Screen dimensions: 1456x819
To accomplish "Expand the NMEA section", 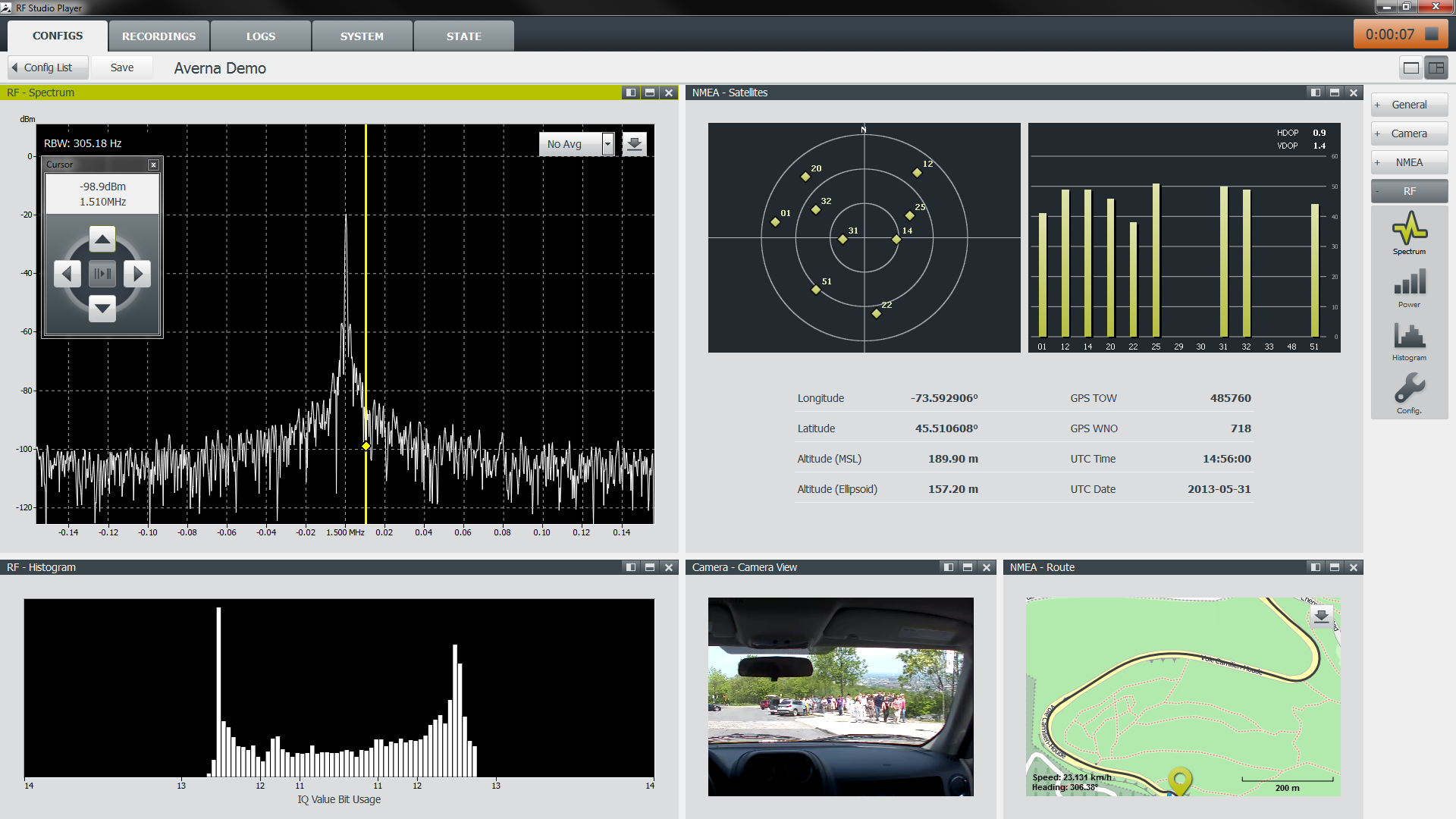I will coord(1409,162).
